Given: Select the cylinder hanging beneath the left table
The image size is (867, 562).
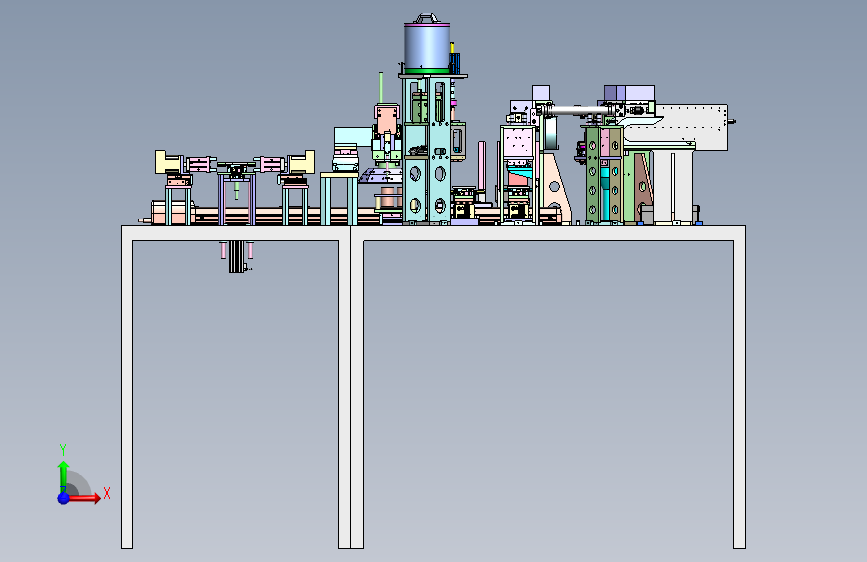Looking at the screenshot, I should pos(237,257).
